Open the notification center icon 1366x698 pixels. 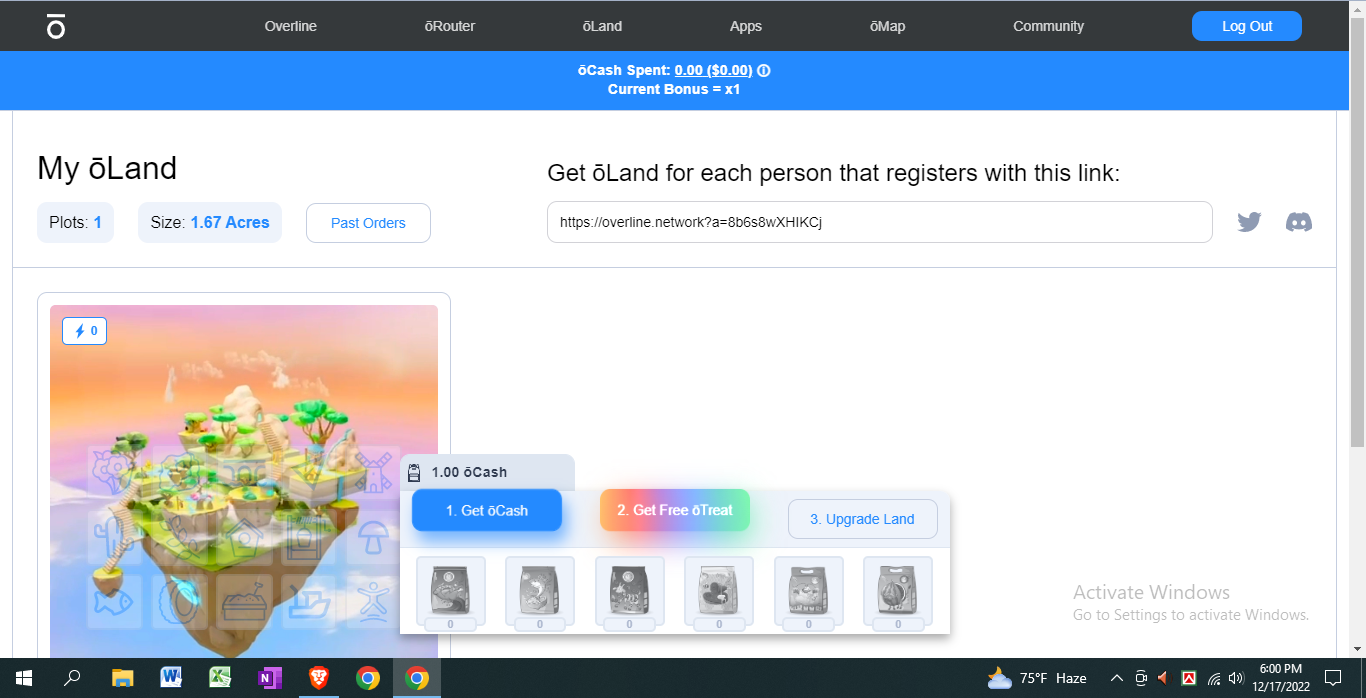[x=1332, y=678]
